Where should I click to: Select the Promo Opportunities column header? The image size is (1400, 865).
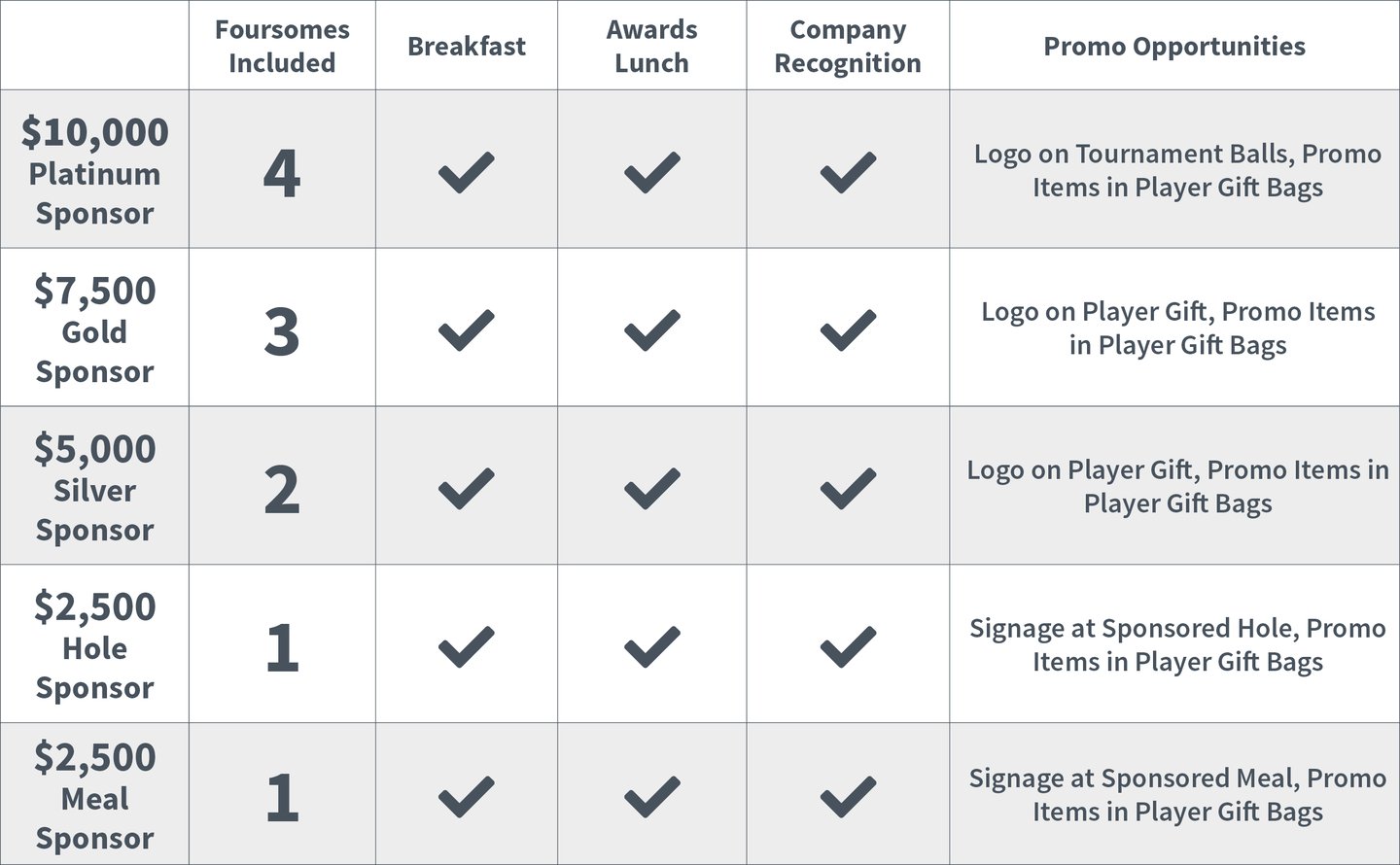coord(1174,46)
